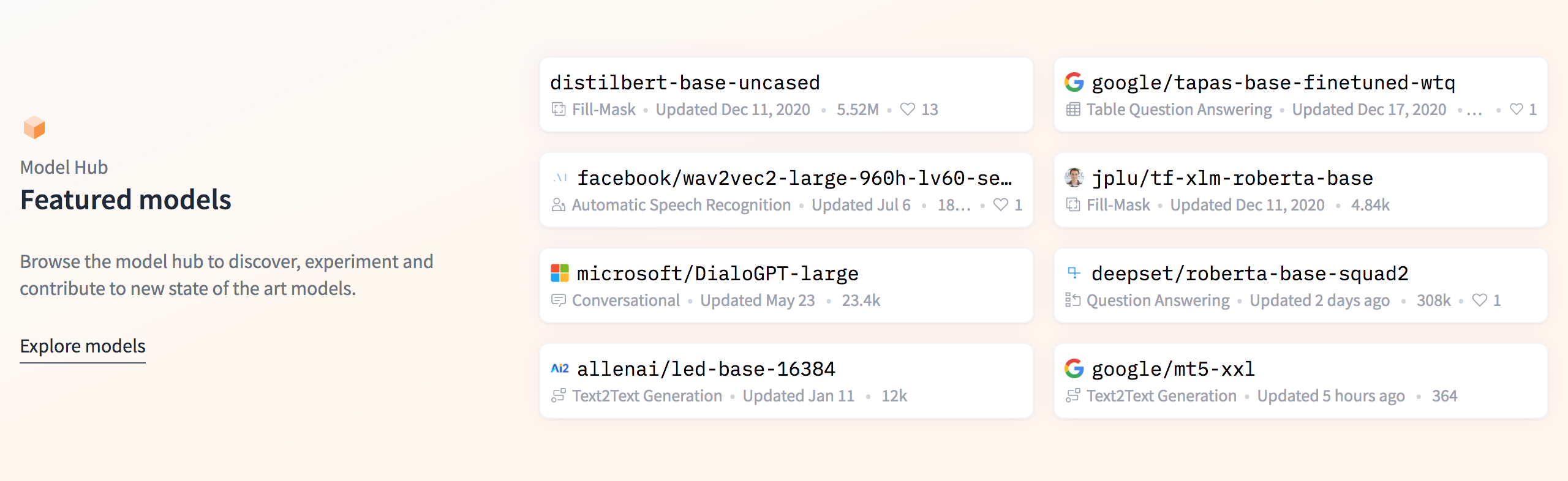
Task: Open the Explore models page
Action: point(83,346)
